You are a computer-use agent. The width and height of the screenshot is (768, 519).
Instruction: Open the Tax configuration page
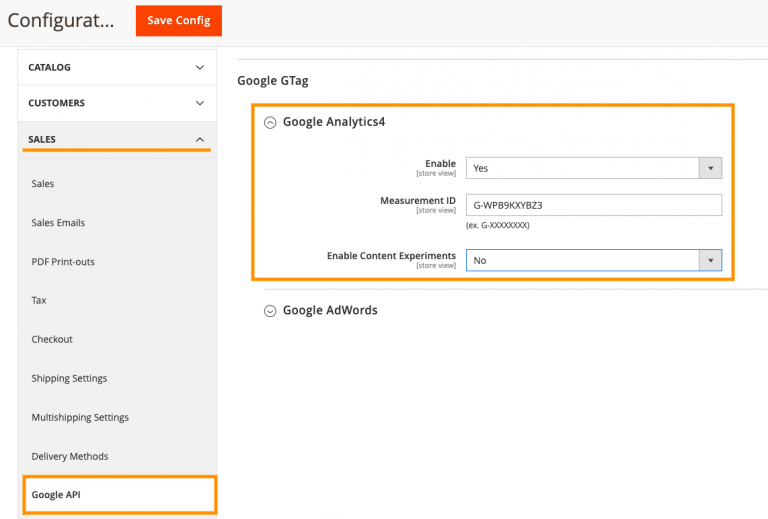click(39, 300)
